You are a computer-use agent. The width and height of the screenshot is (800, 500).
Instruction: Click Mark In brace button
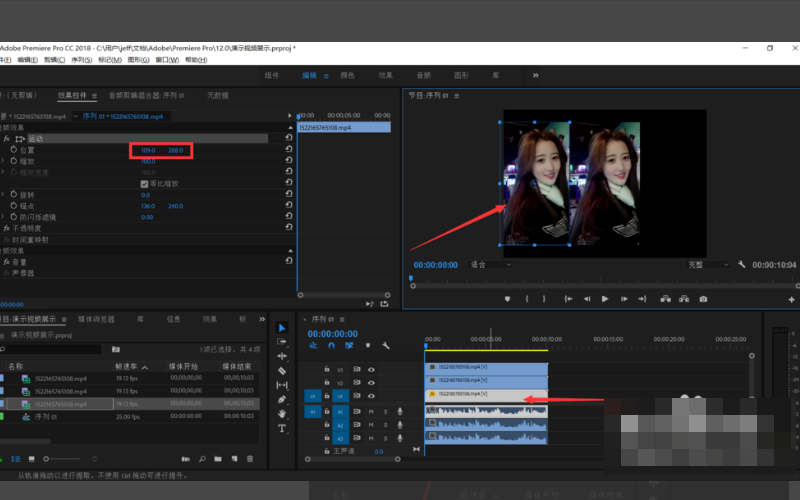[x=527, y=299]
